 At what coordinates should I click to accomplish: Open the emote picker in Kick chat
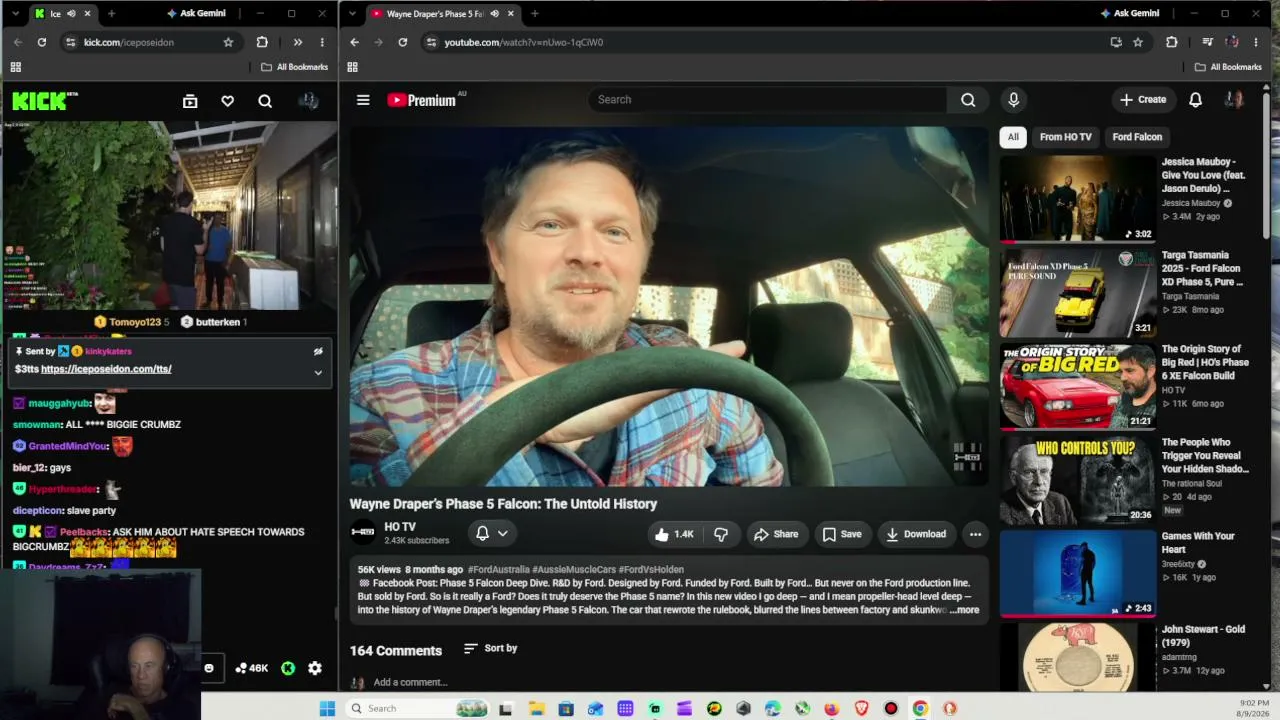pyautogui.click(x=208, y=668)
